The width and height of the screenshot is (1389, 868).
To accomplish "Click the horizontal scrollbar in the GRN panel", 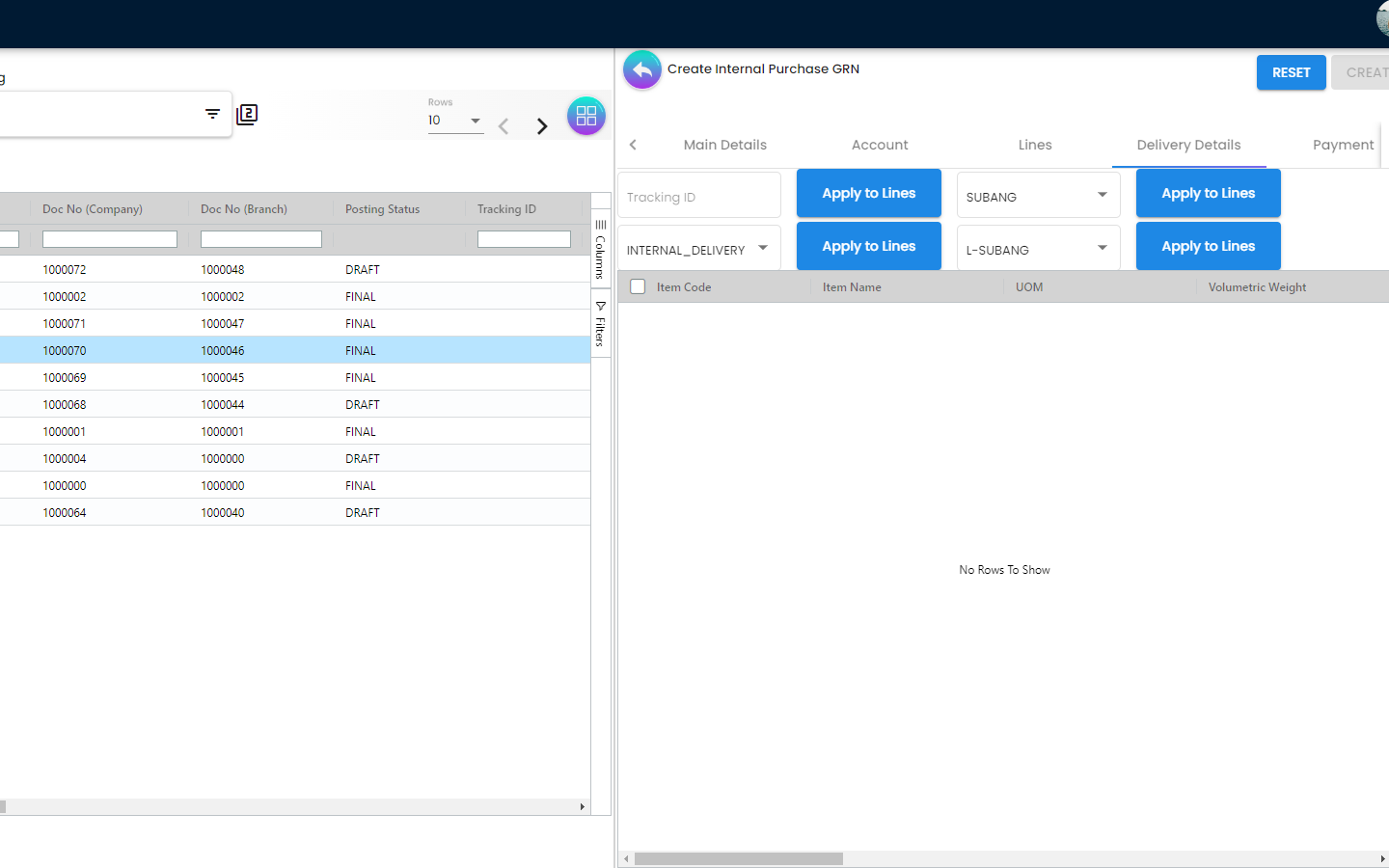I will coord(739,858).
